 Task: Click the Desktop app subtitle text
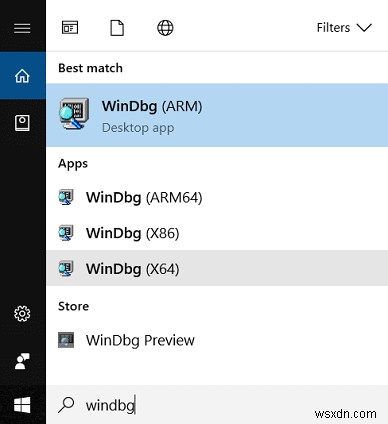click(x=138, y=128)
